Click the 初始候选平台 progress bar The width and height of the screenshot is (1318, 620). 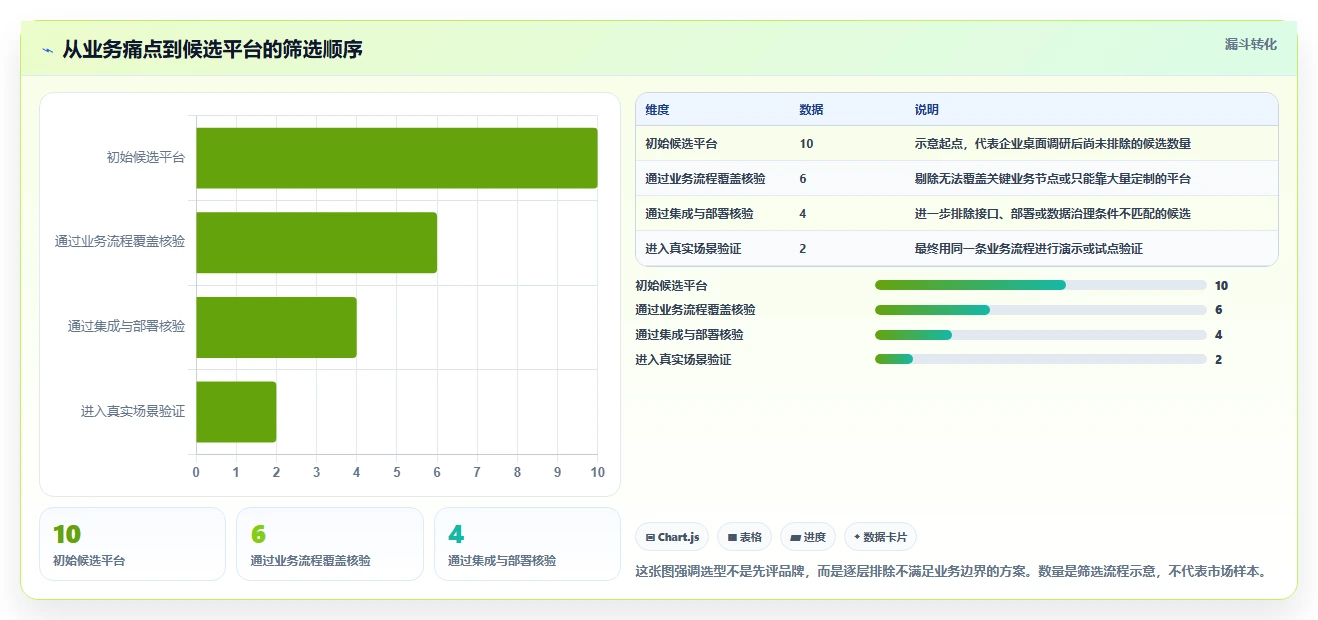point(1040,285)
